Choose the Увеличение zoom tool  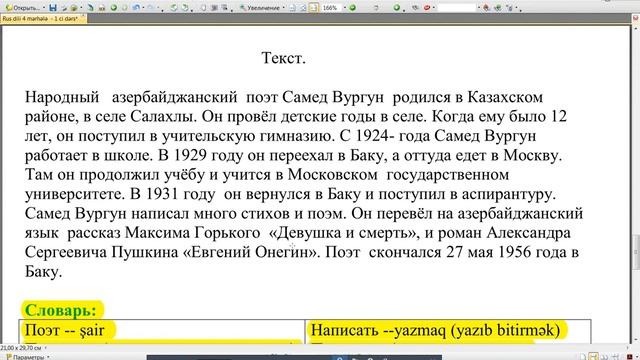click(x=260, y=8)
